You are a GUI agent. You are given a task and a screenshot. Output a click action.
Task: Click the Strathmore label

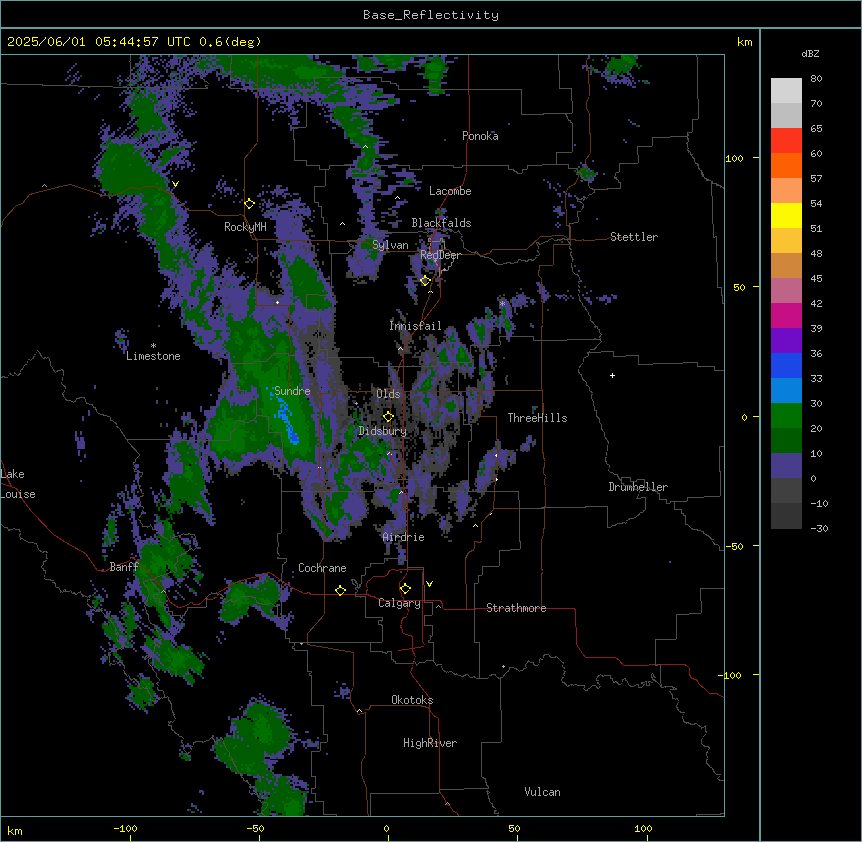[516, 608]
